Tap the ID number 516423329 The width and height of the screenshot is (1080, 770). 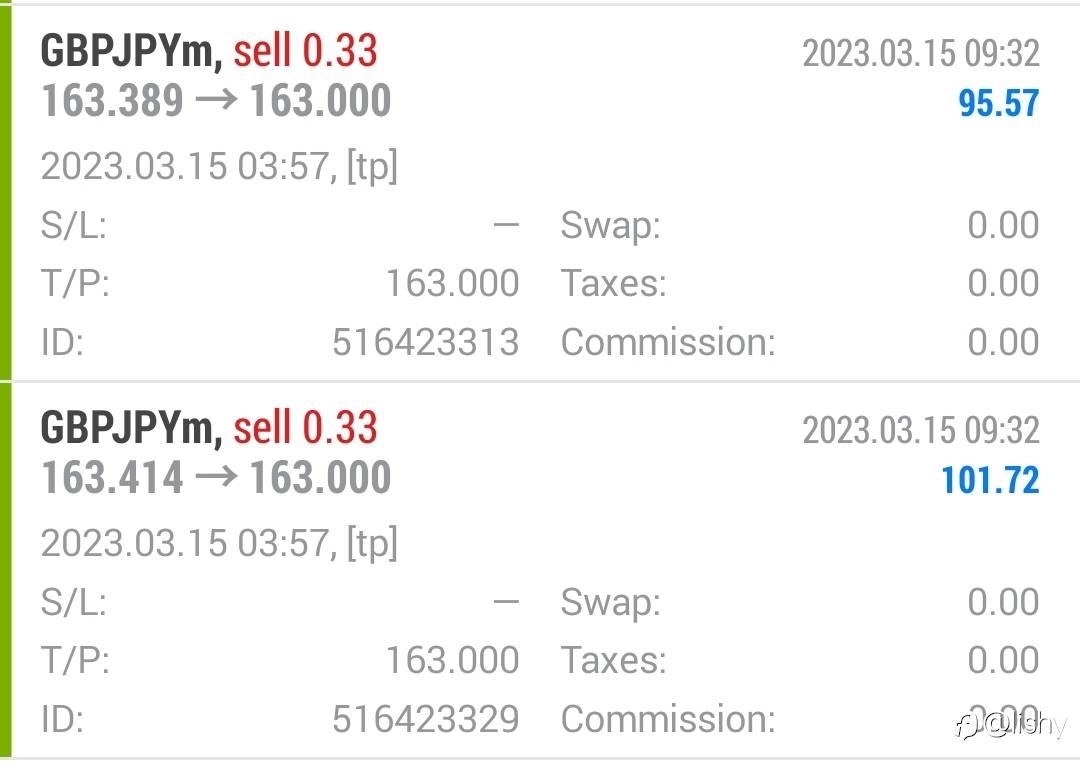pyautogui.click(x=425, y=719)
